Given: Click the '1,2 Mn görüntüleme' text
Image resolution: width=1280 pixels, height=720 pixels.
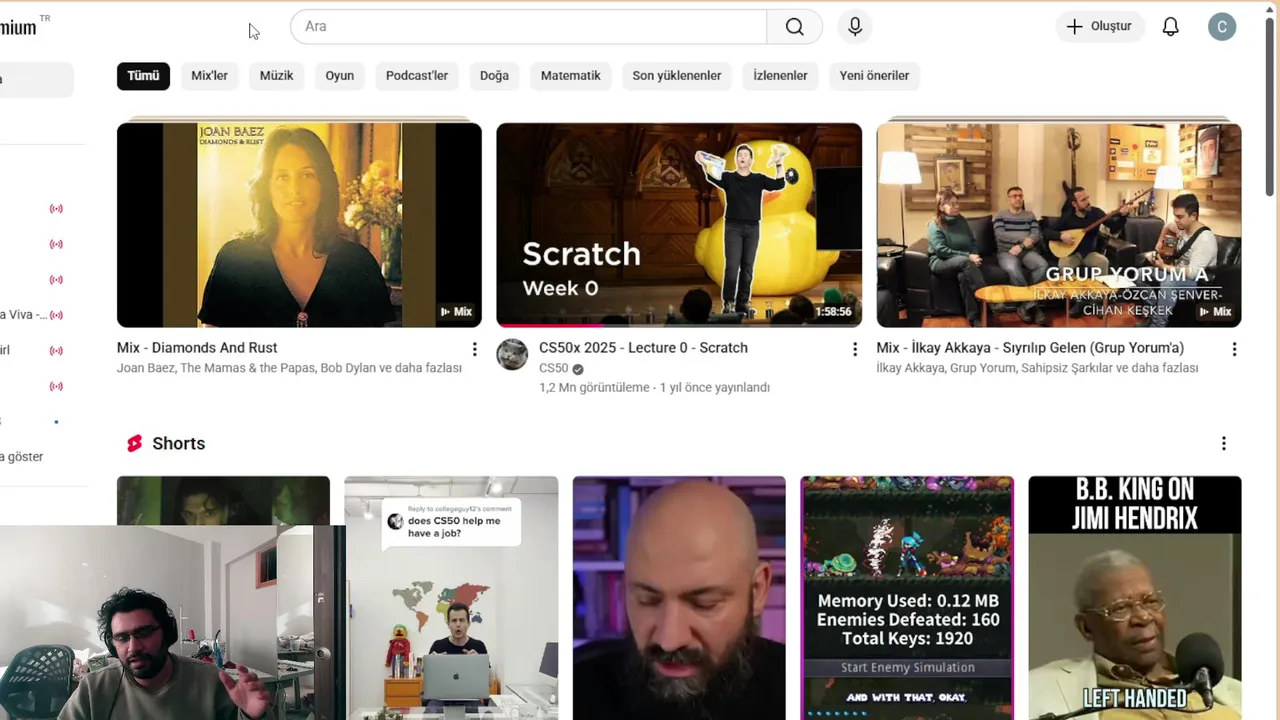Looking at the screenshot, I should 594,388.
